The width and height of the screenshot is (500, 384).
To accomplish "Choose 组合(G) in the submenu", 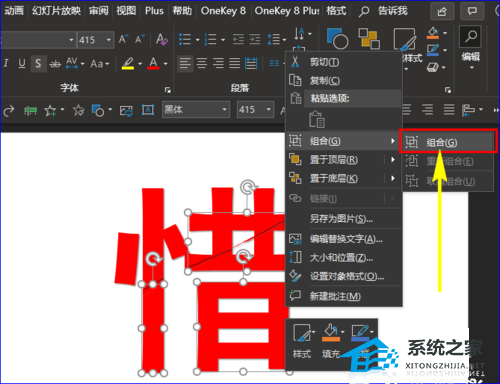I will click(x=448, y=143).
